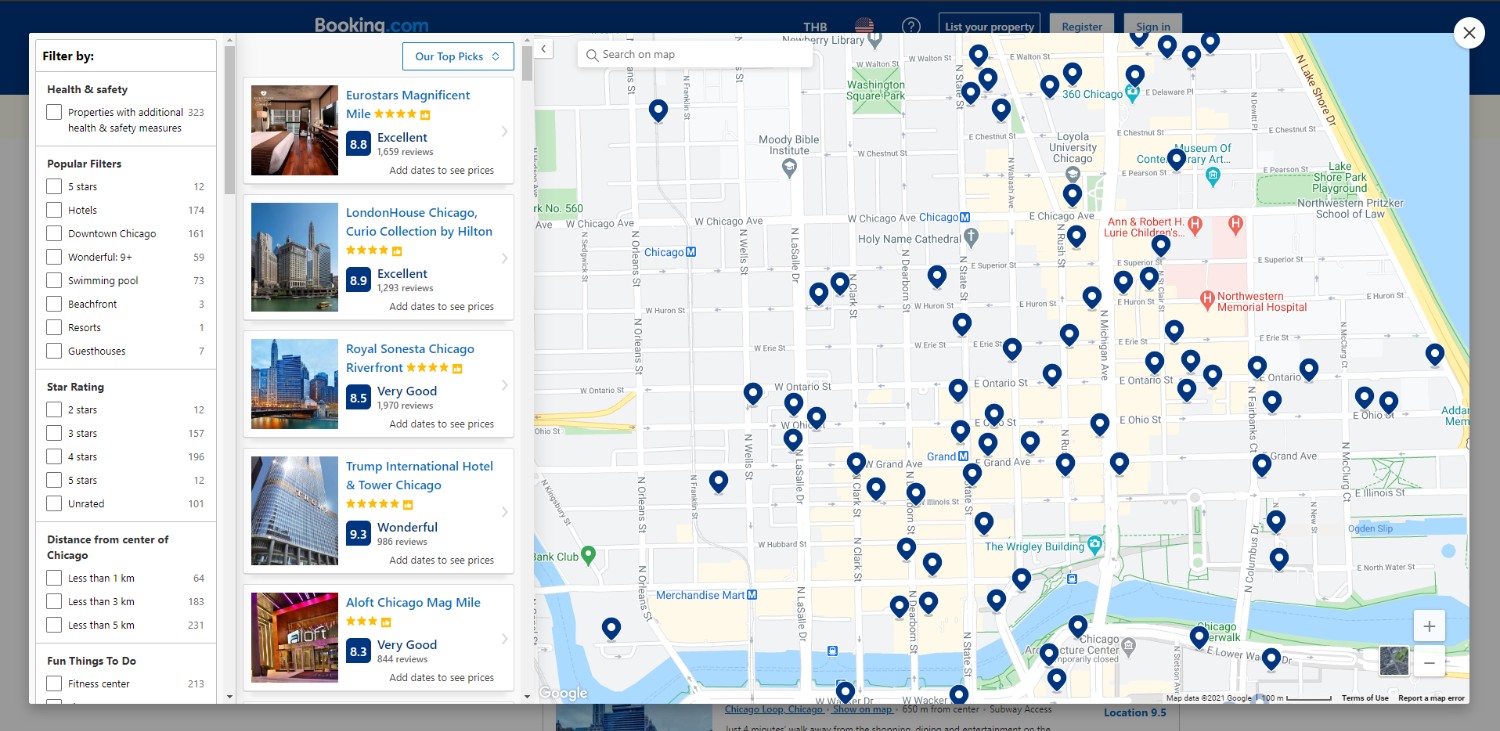Image resolution: width=1500 pixels, height=731 pixels.
Task: Click List your property button
Action: click(x=989, y=27)
